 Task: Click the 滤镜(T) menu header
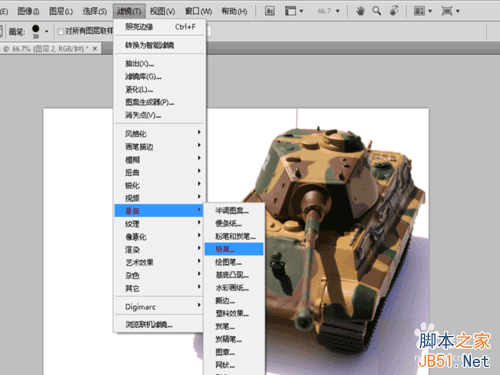[129, 11]
